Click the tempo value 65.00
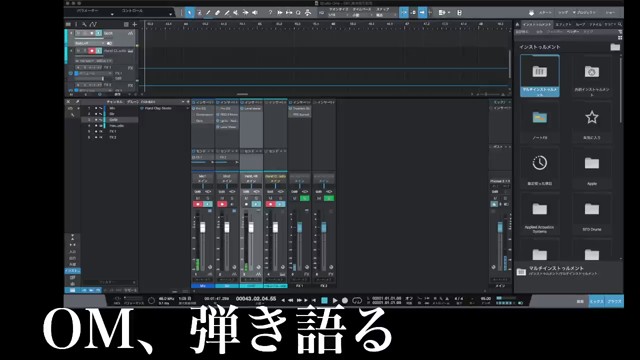Viewport: 640px width, 360px height. coord(485,299)
